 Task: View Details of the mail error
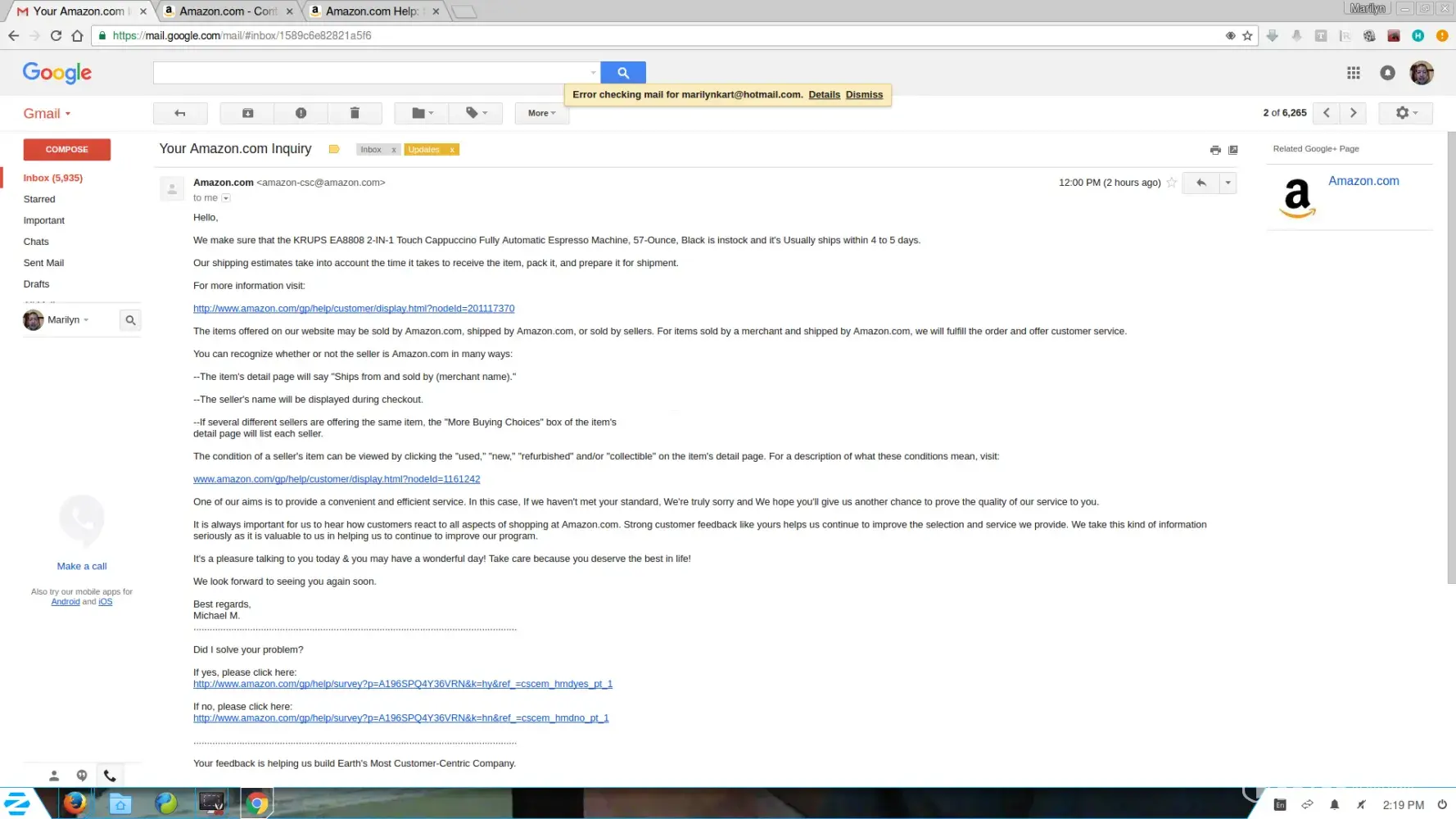pos(824,95)
